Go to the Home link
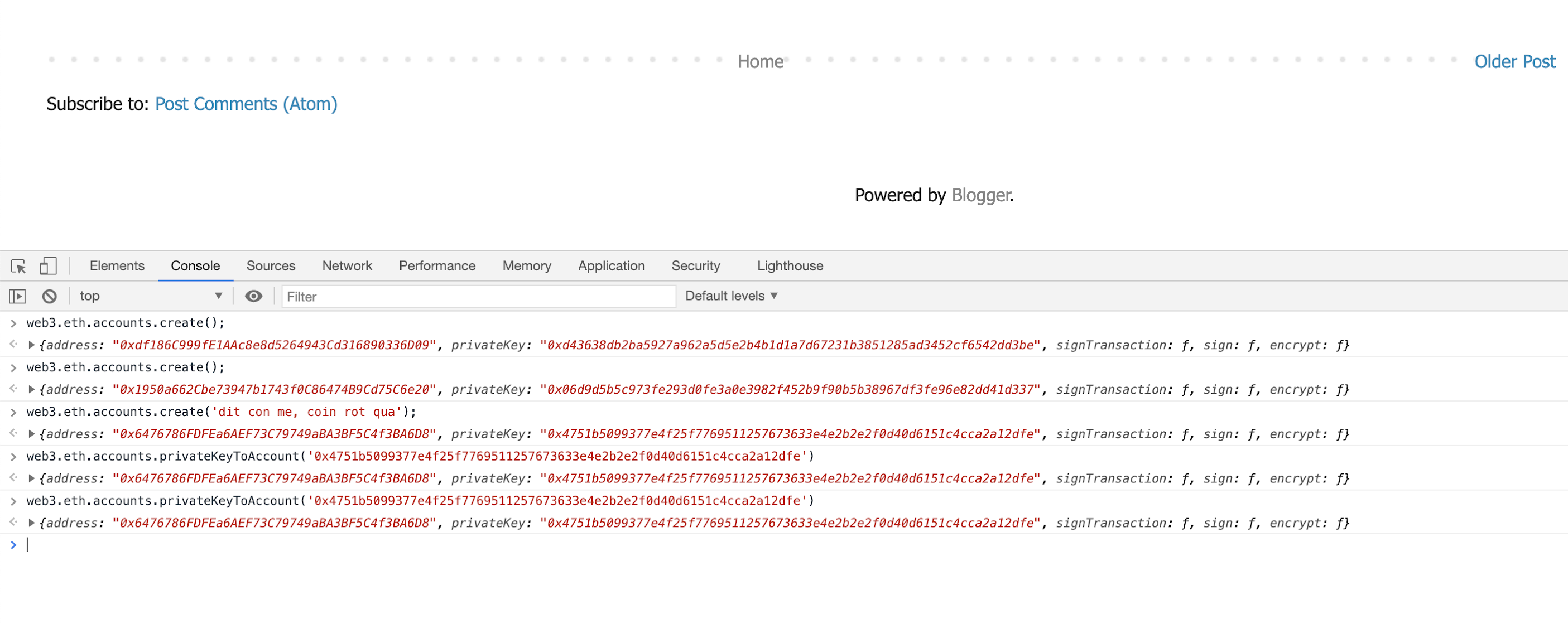 [x=760, y=61]
